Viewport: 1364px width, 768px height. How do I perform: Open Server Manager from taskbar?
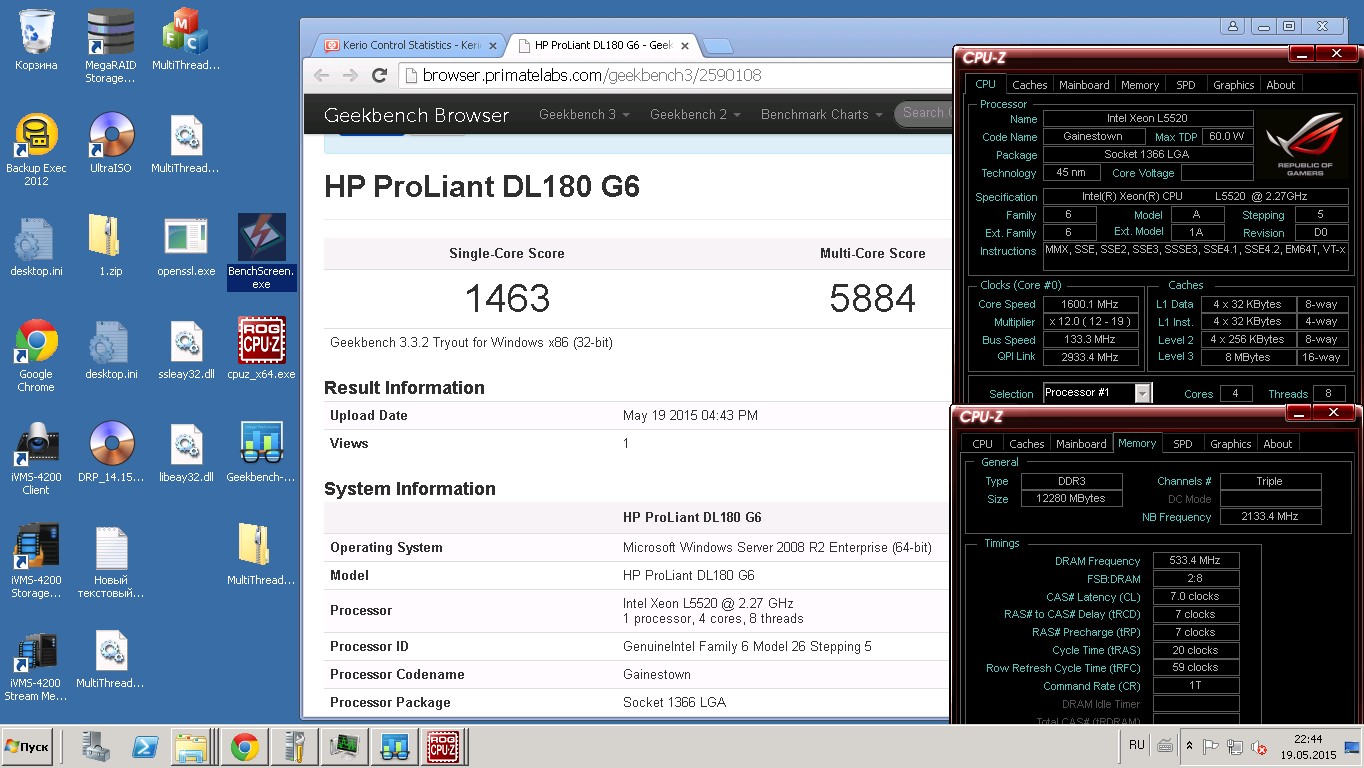pos(96,747)
